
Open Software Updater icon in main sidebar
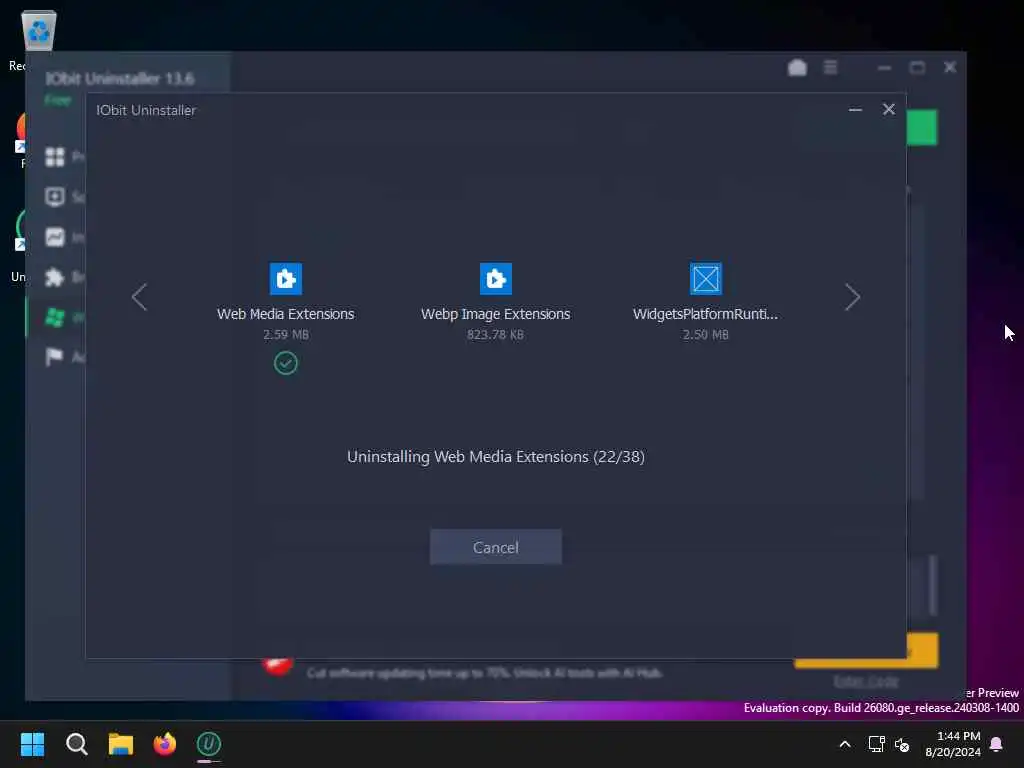[55, 197]
